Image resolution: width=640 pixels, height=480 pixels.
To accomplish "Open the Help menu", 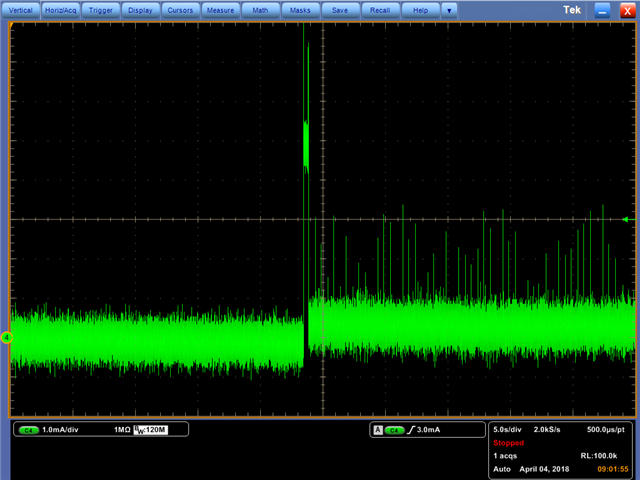I will [x=420, y=10].
